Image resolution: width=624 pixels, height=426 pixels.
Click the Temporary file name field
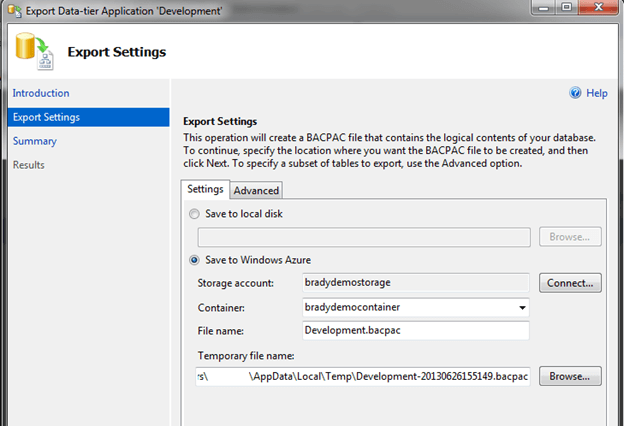click(363, 376)
